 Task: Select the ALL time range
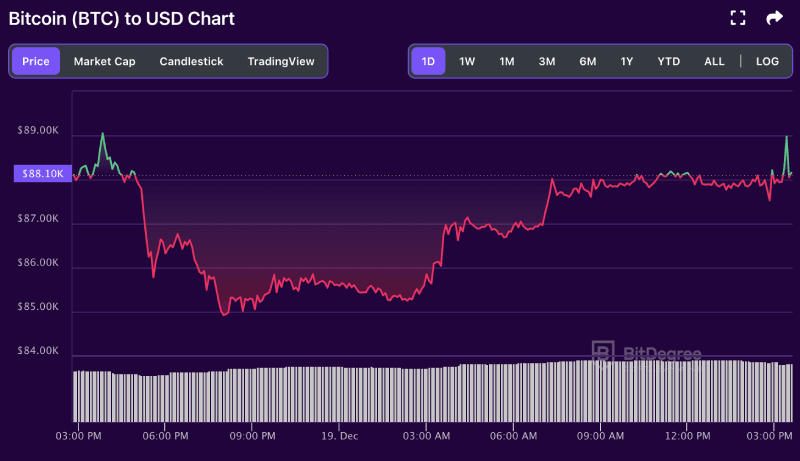click(x=714, y=61)
